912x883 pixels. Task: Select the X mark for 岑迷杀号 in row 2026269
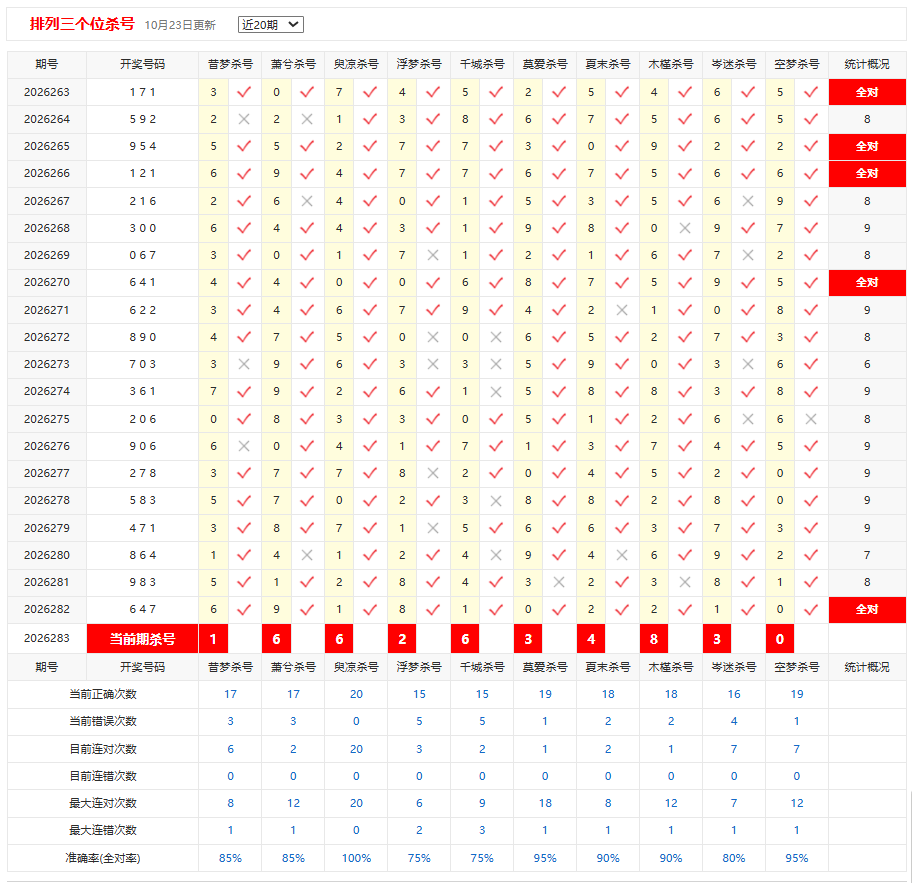748,255
